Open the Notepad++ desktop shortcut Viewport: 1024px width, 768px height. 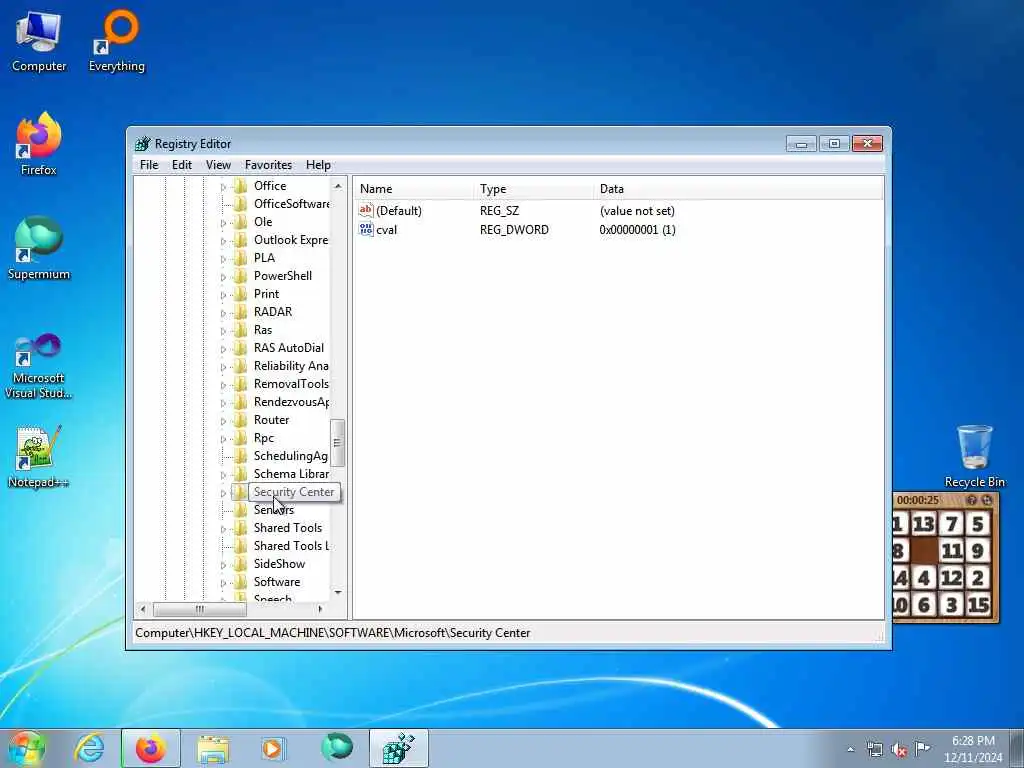(x=39, y=456)
